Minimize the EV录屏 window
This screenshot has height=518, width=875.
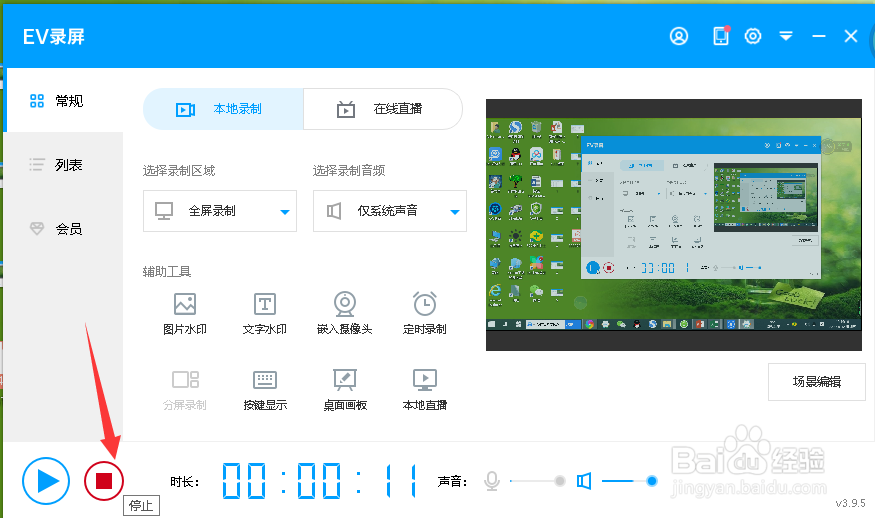pyautogui.click(x=819, y=36)
